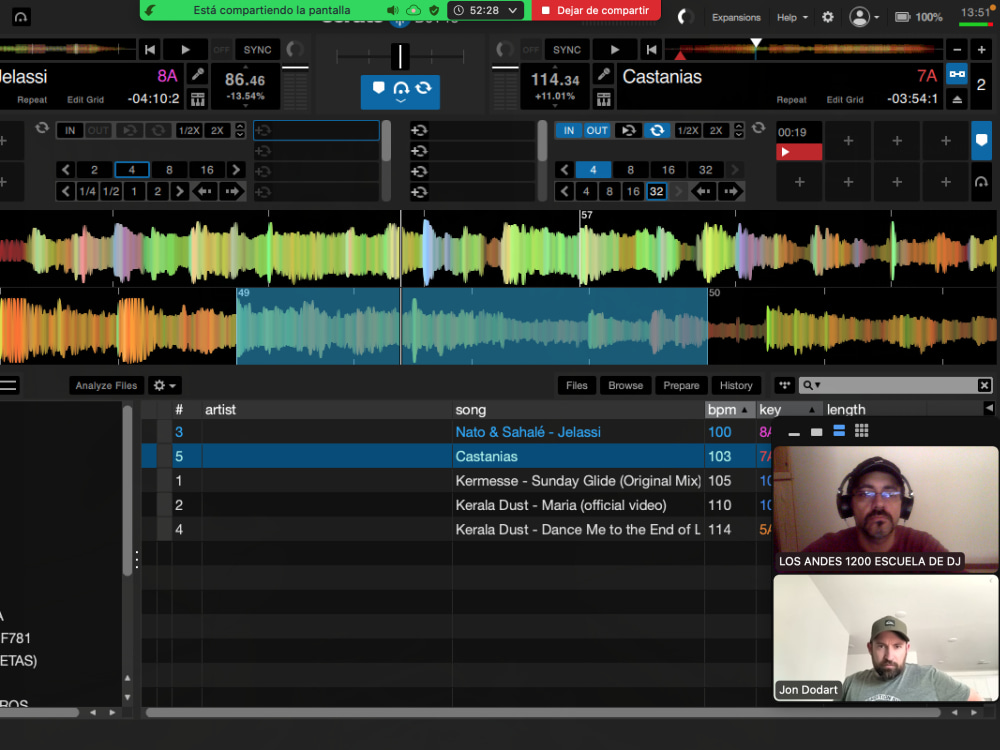Click loop slot stepper on left deck
Screen dimensions: 1000x750
[240, 131]
